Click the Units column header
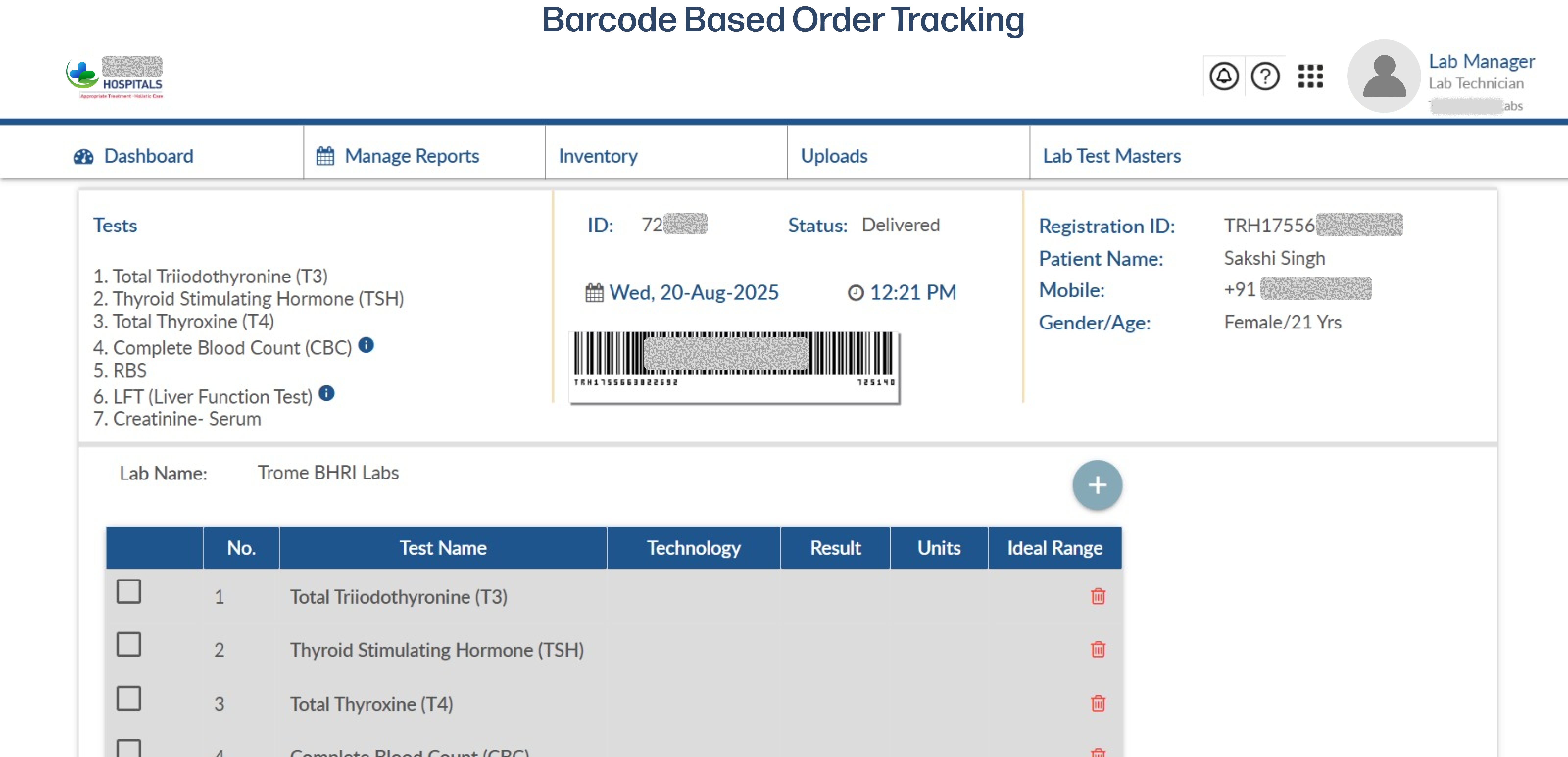 [x=939, y=548]
